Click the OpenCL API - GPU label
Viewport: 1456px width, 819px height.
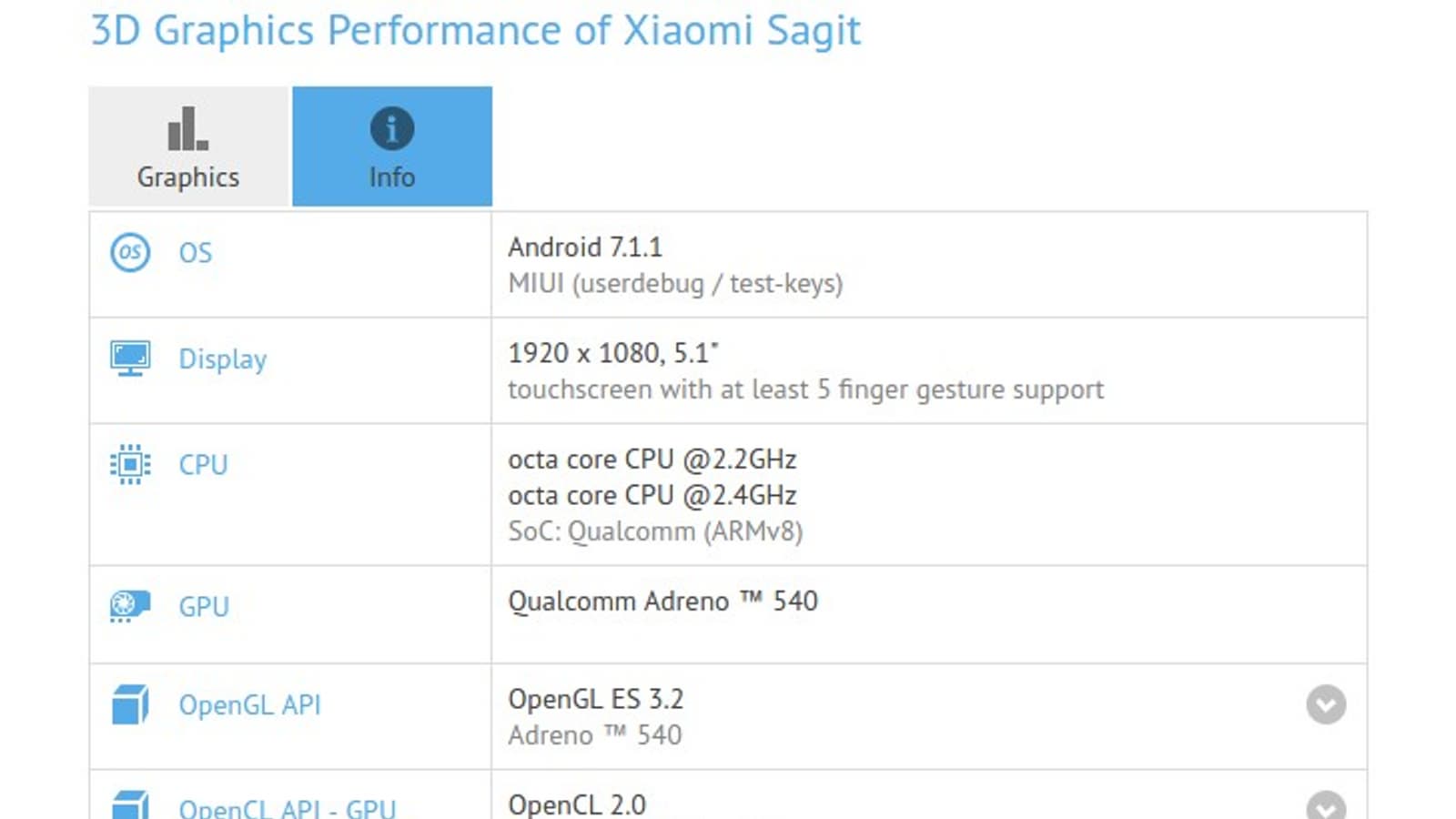pos(287,808)
